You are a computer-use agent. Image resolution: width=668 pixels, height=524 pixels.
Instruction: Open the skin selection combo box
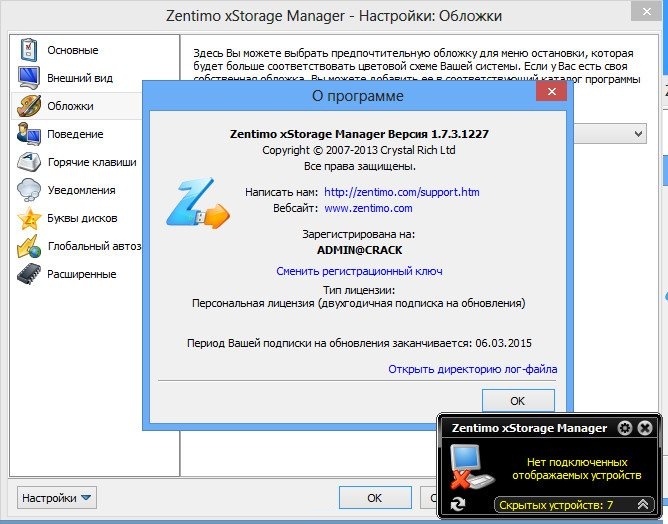638,133
